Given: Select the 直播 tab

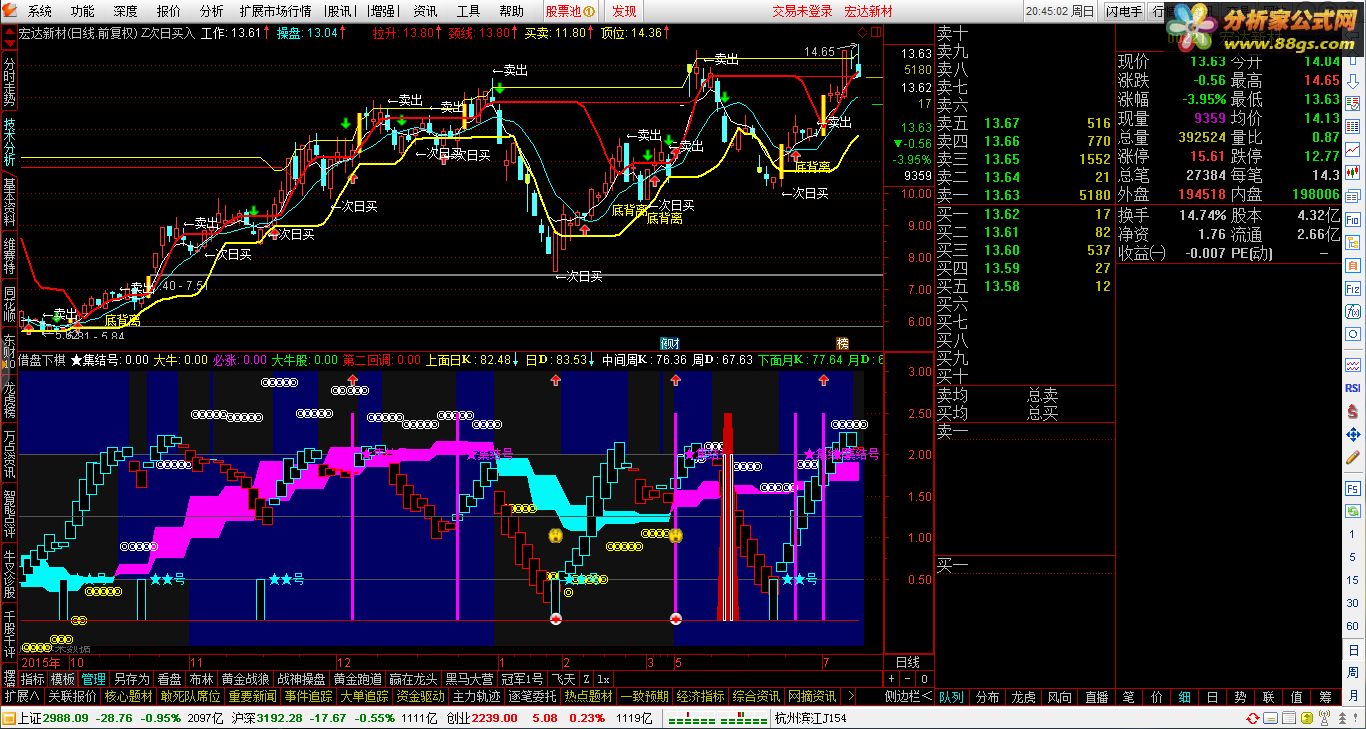Looking at the screenshot, I should (1096, 696).
